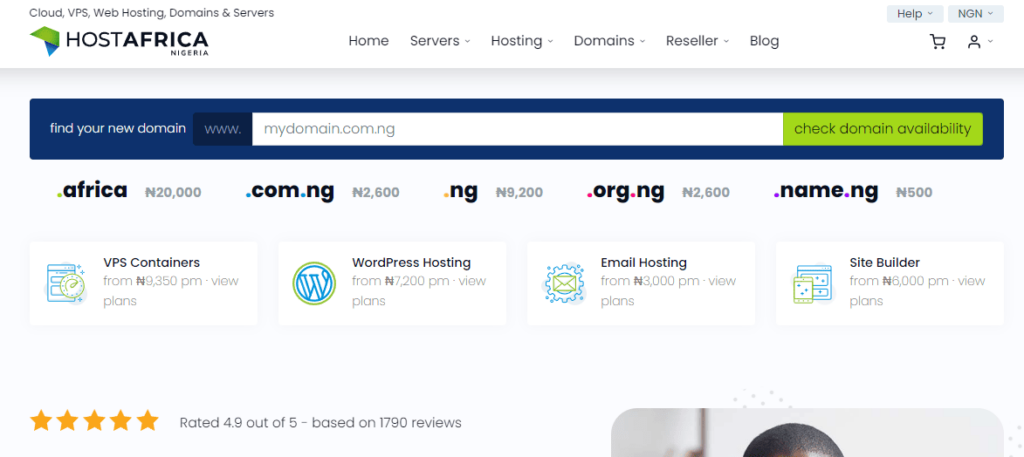Click the fifth orange rating star

[x=148, y=420]
